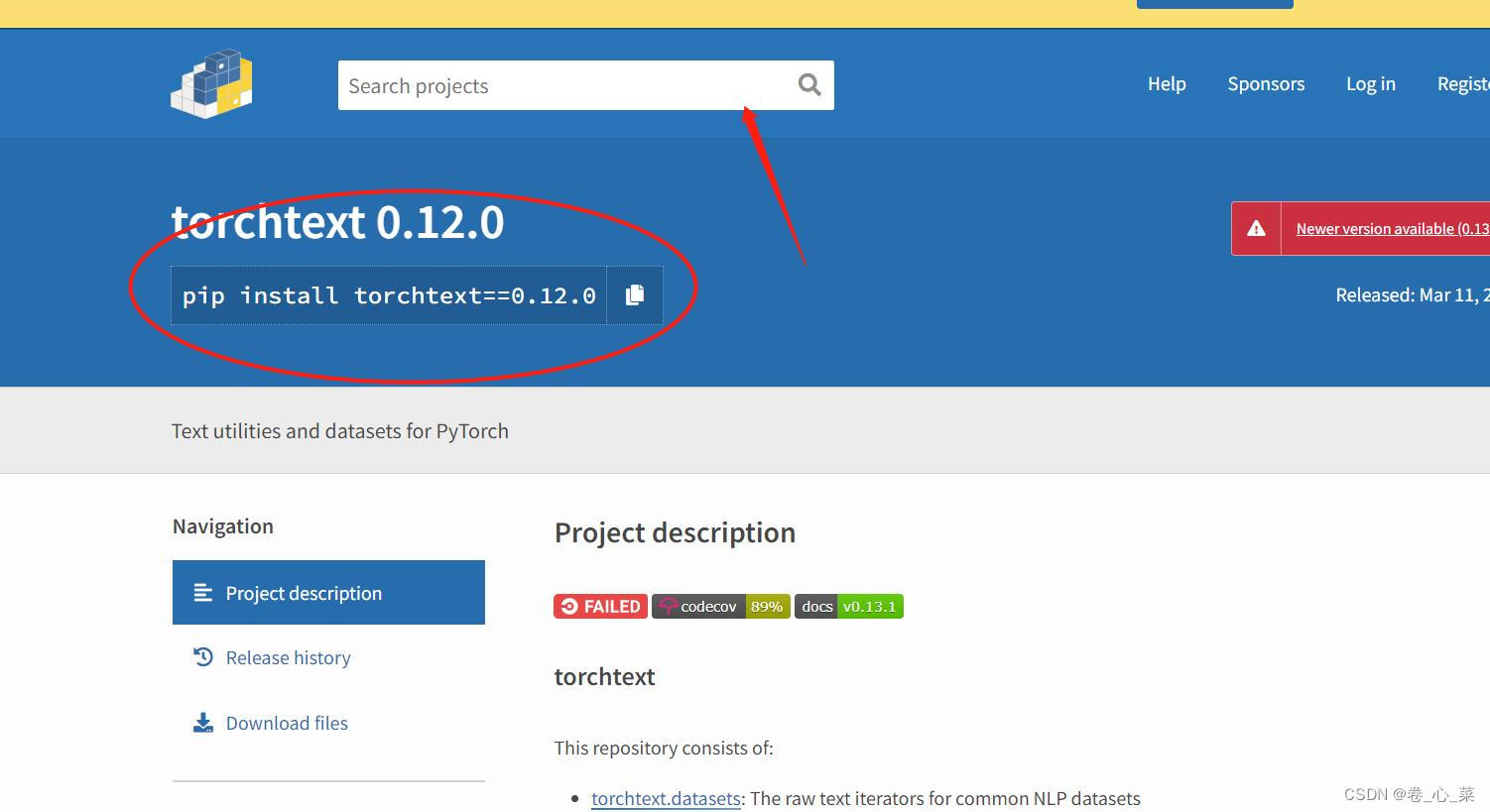Click Text utilities and datasets summary
The height and width of the screenshot is (812, 1490).
pos(340,431)
